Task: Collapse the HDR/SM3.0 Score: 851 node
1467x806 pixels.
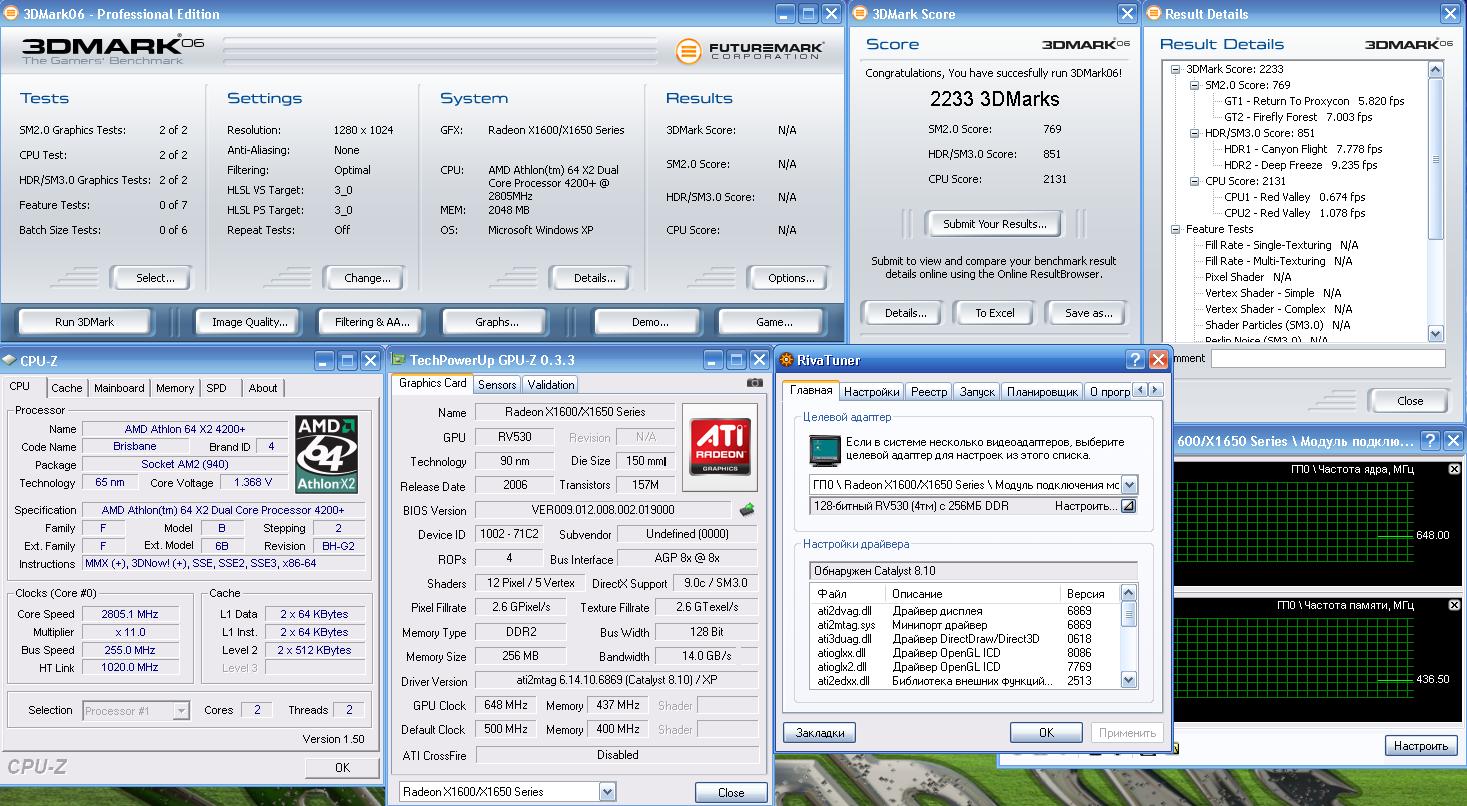Action: pos(1195,133)
